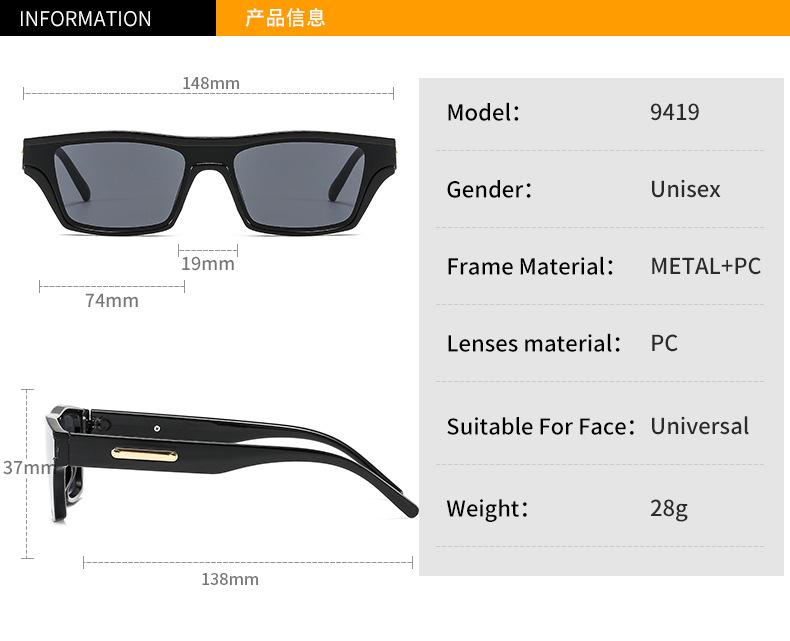
Task: Click the Lenses material value PC
Action: coord(664,343)
